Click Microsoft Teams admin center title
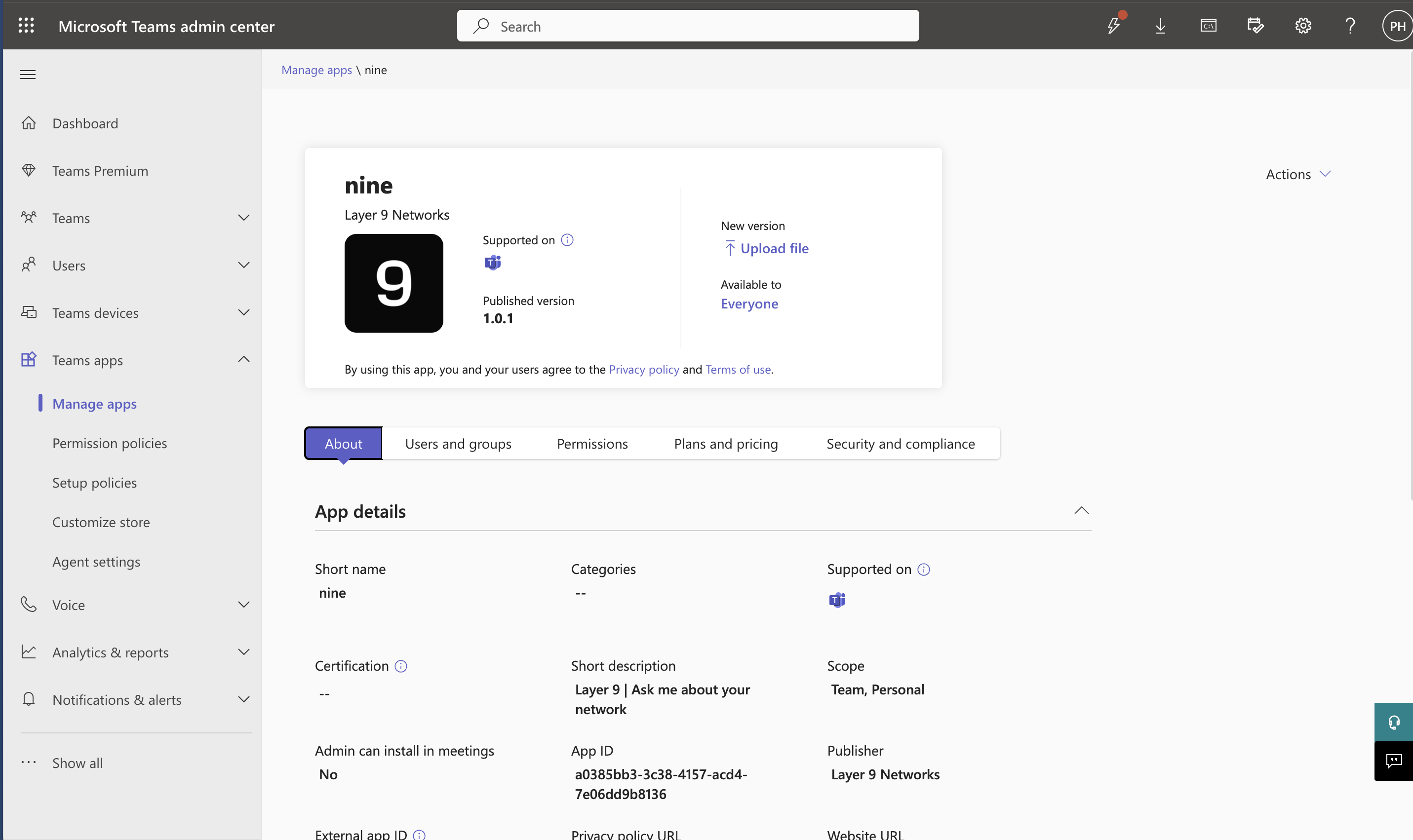1413x840 pixels. tap(166, 26)
